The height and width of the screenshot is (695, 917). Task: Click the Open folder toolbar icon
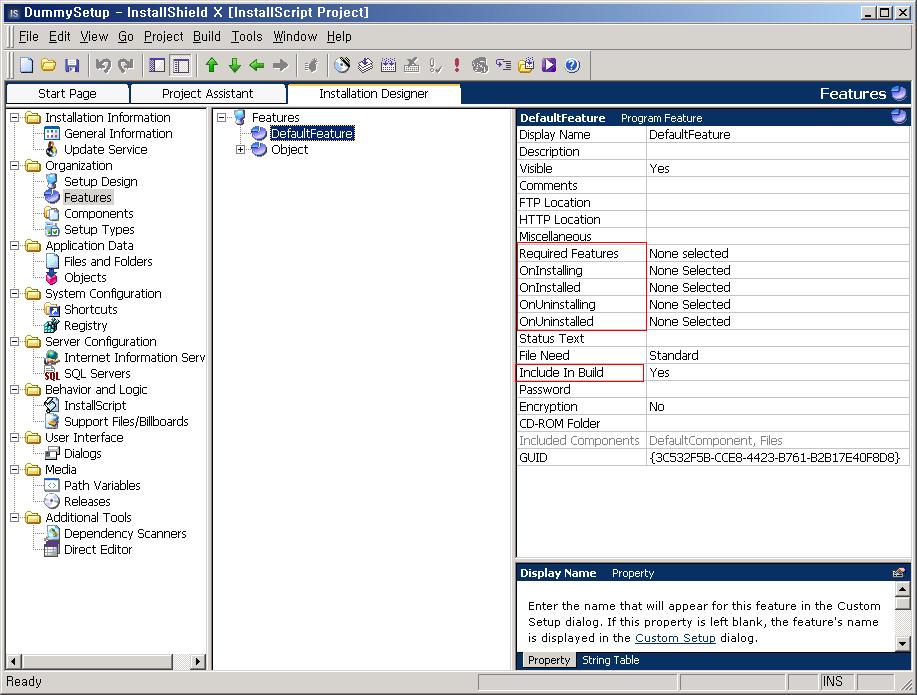tap(49, 65)
